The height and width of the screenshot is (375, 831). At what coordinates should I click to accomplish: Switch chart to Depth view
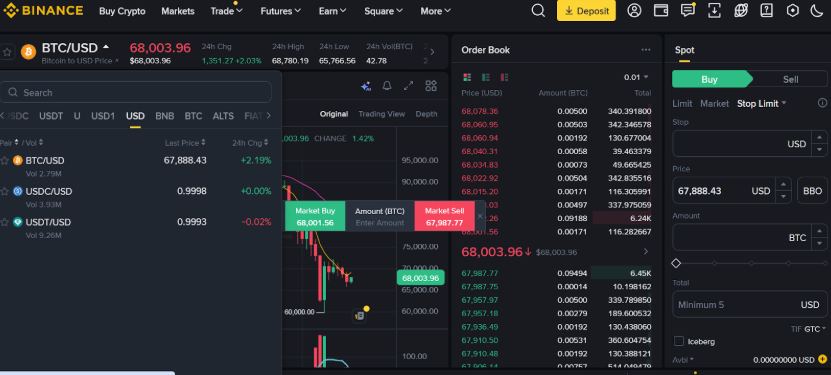click(x=427, y=114)
